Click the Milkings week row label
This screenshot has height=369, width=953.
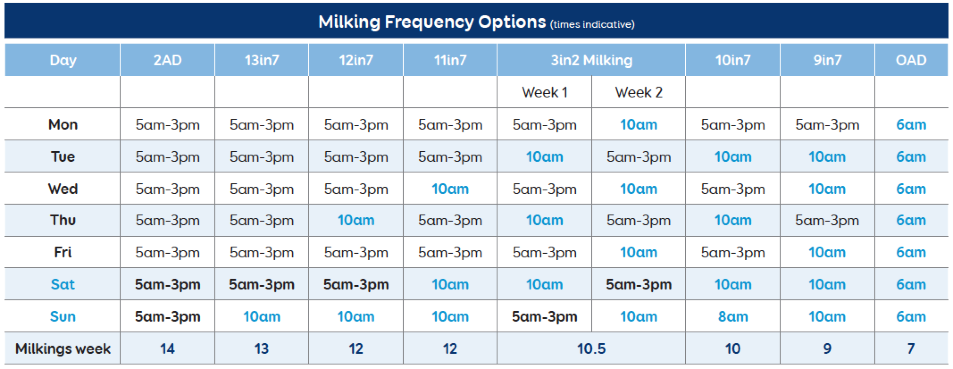click(63, 349)
